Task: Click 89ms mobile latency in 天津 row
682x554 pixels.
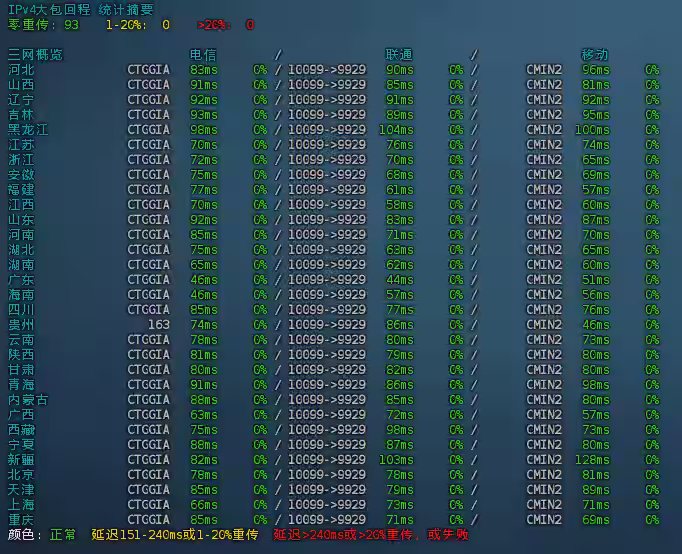Action: tap(596, 490)
